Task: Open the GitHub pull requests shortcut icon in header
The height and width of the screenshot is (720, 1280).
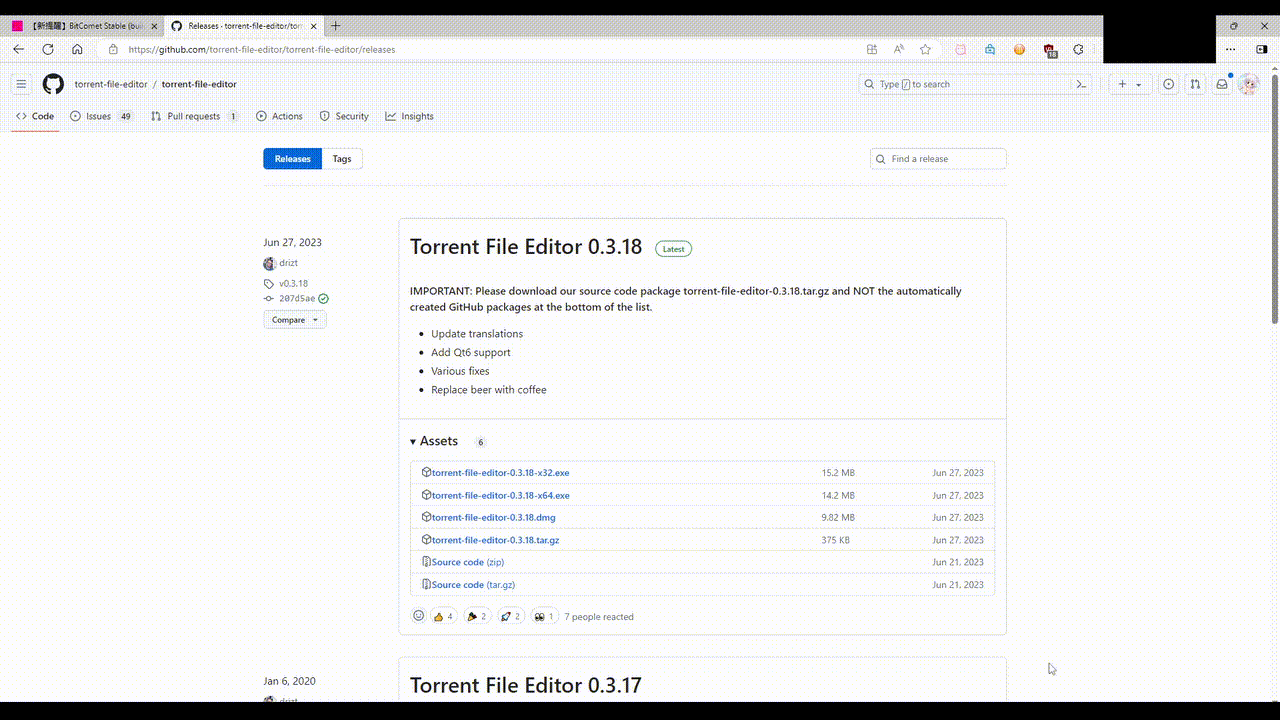Action: pos(1195,84)
